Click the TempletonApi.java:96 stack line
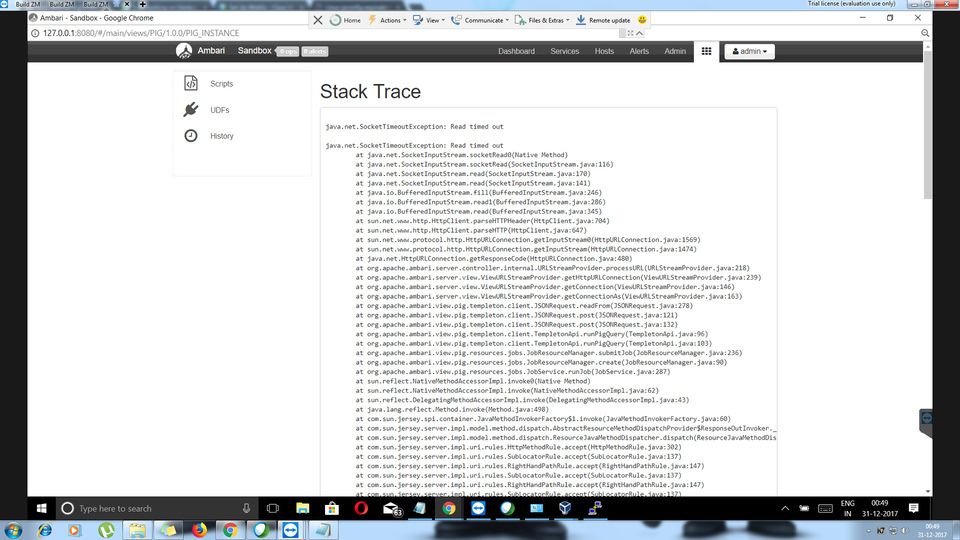Viewport: 960px width, 540px height. 531,334
